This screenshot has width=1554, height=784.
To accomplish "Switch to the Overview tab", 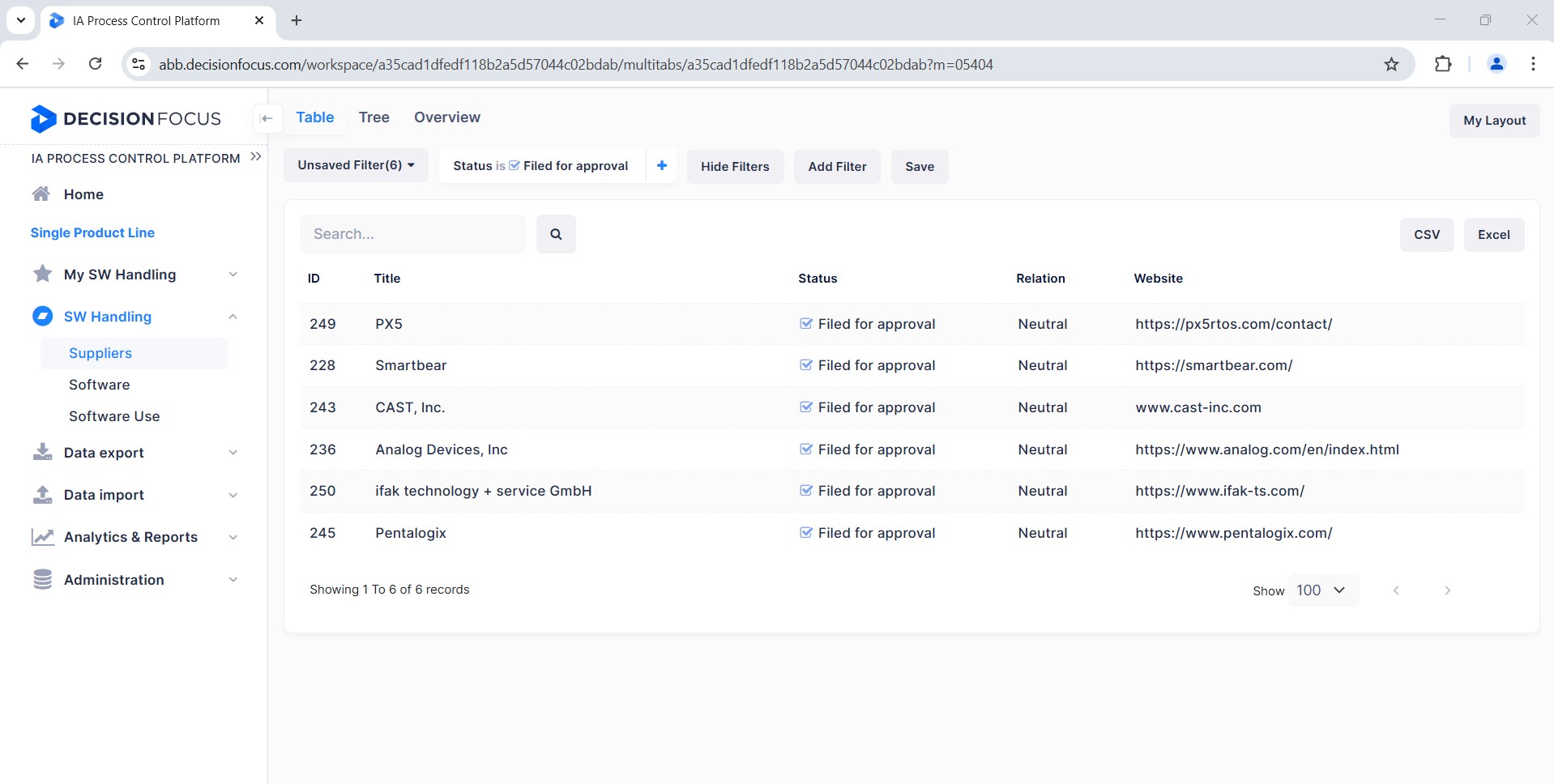I will click(447, 117).
